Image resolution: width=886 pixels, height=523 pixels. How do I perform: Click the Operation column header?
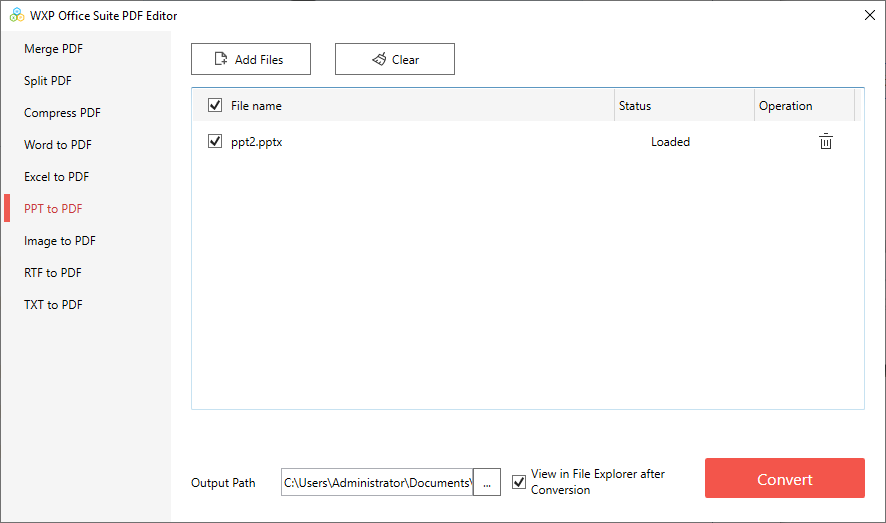(805, 106)
